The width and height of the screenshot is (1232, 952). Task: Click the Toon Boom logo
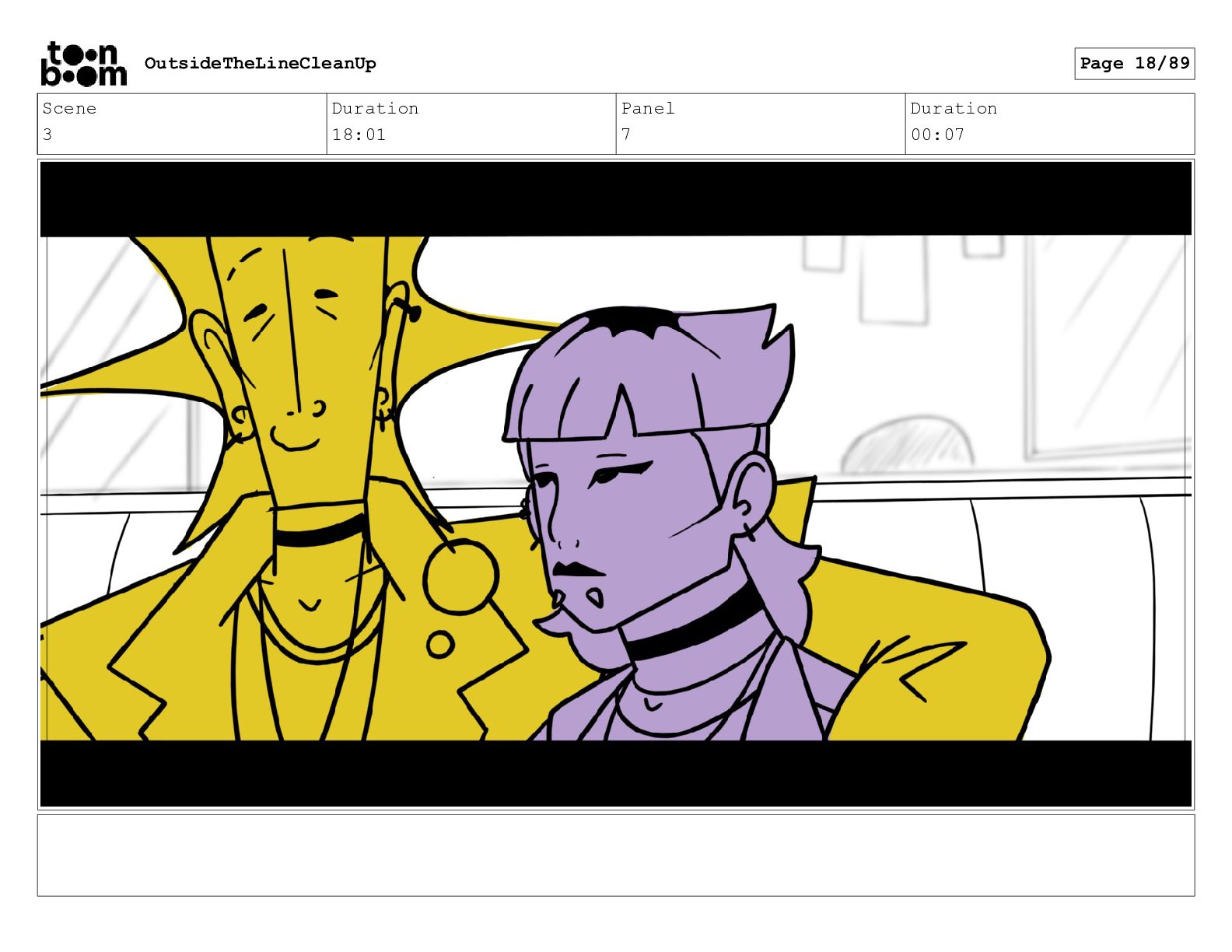pyautogui.click(x=83, y=63)
